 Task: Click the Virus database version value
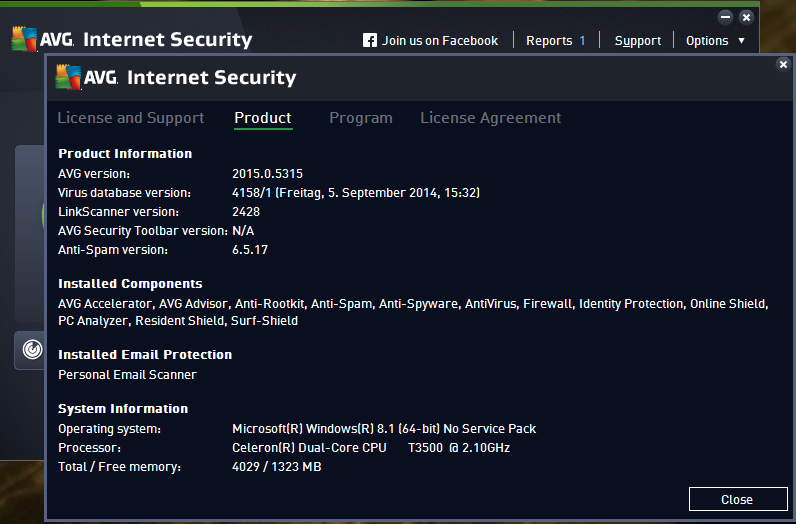(x=355, y=192)
